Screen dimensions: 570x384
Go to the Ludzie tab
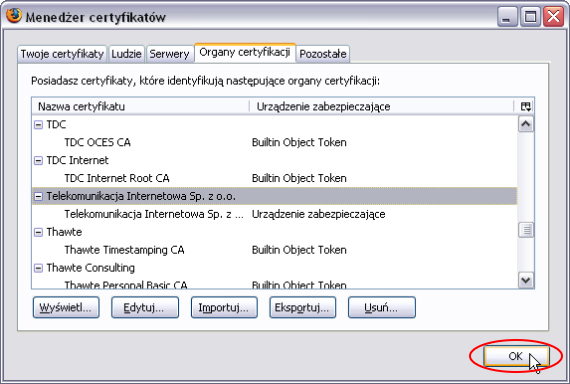126,54
